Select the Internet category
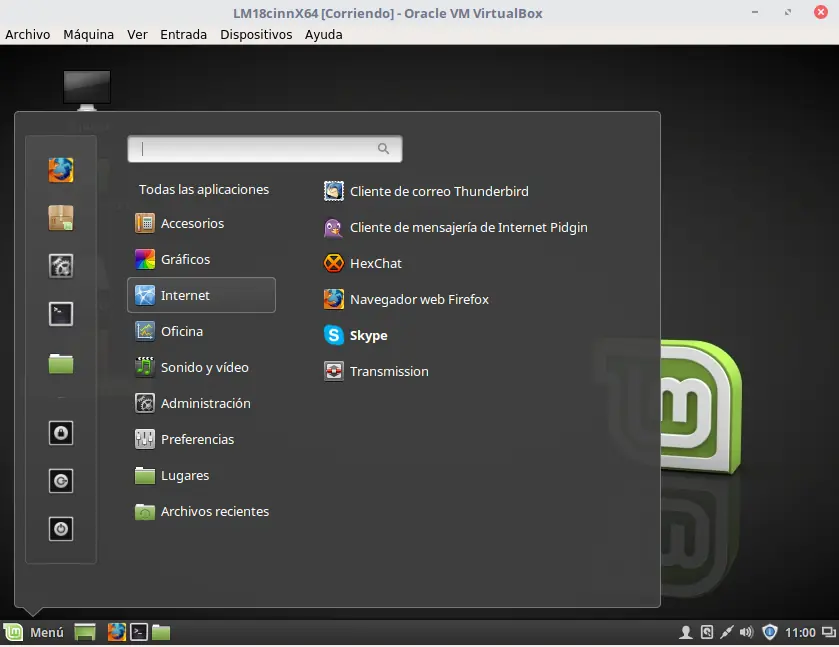839x647 pixels. (x=201, y=295)
